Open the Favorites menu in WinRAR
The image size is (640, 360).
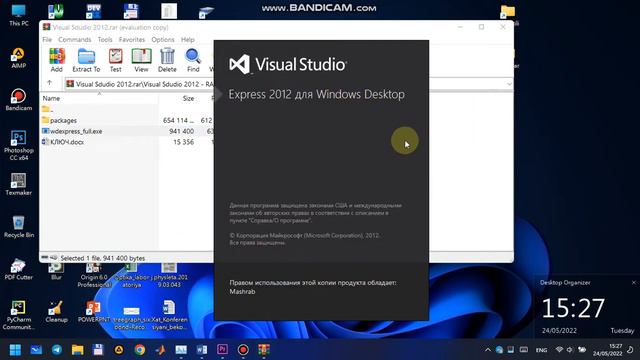132,40
